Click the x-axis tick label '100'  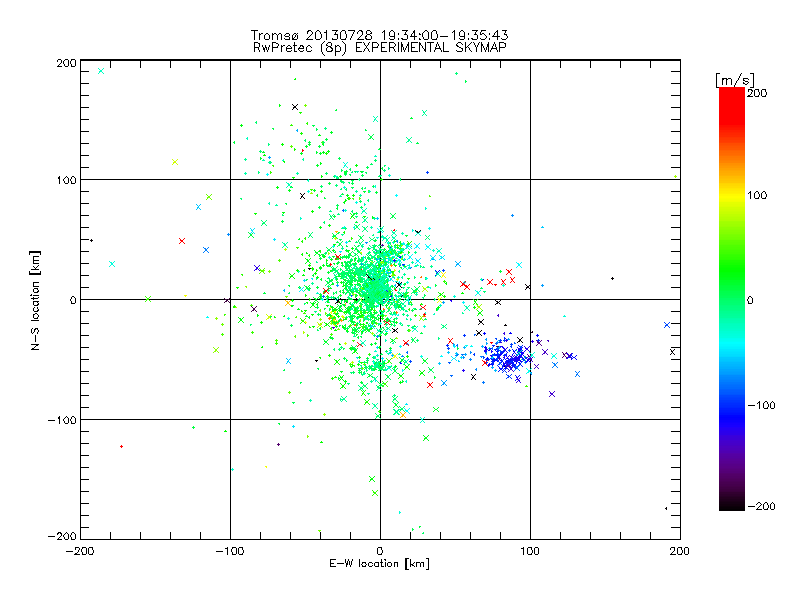coord(530,552)
